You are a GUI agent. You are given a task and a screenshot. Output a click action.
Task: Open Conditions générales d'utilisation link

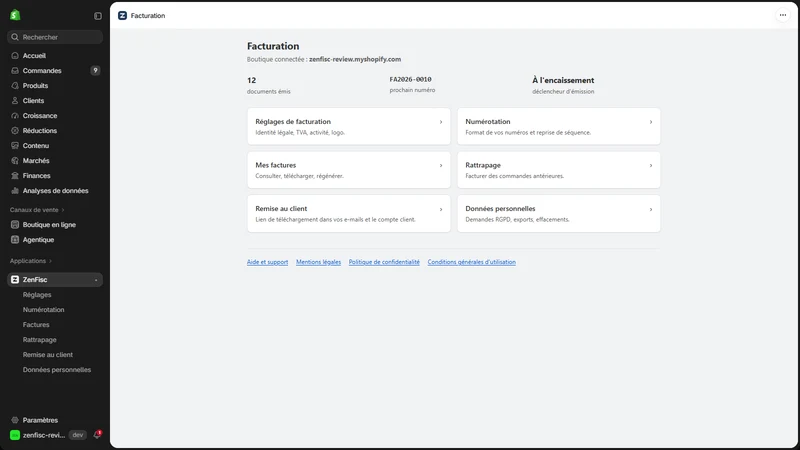(x=471, y=262)
